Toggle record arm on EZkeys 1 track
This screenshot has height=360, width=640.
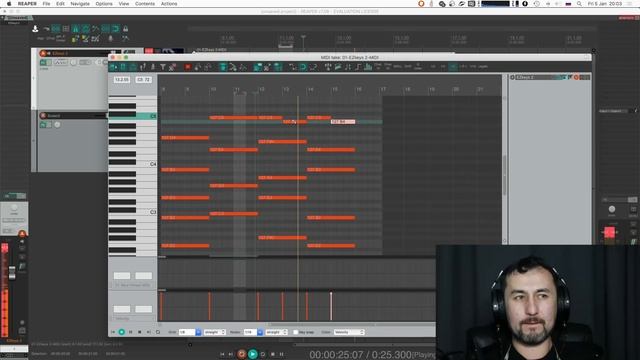[43, 53]
